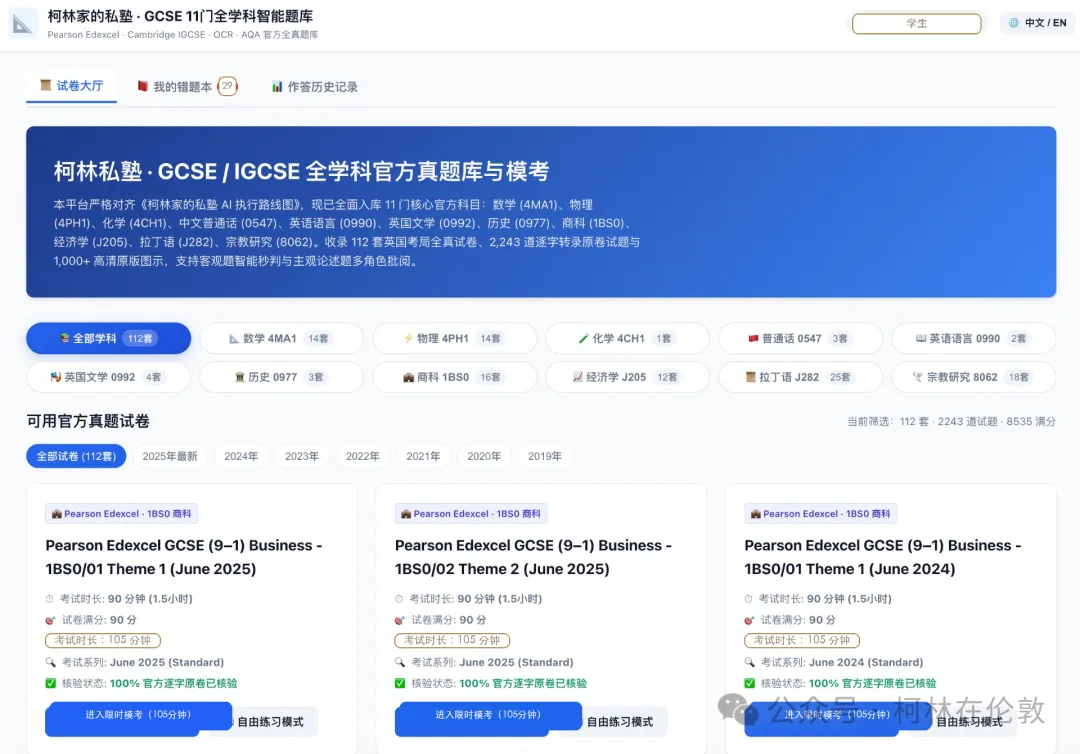Click the dove icon on 宗教研究 8062

tap(917, 377)
